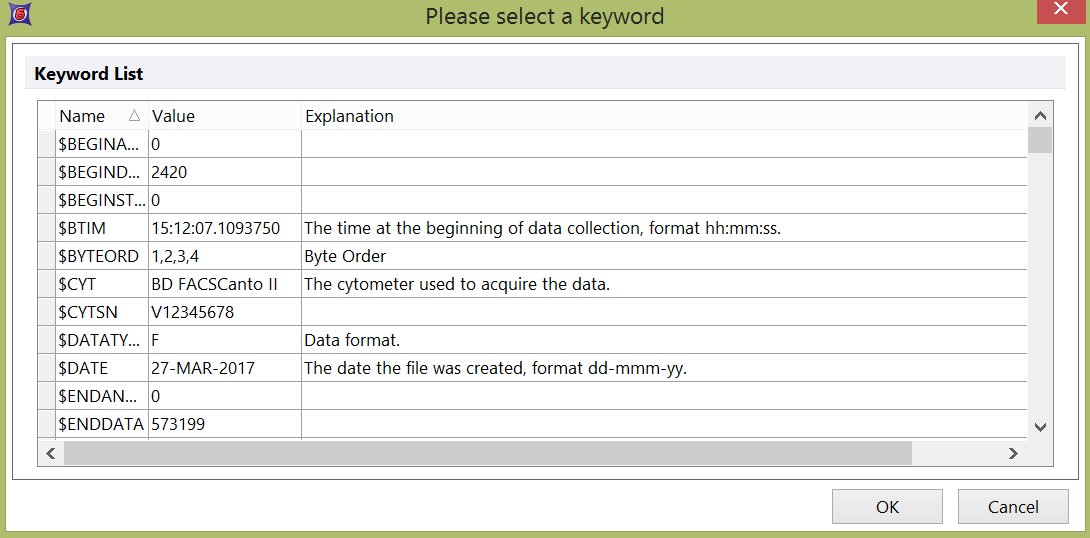1090x538 pixels.
Task: Click the horizontal scrollbar thumb
Action: click(x=487, y=453)
